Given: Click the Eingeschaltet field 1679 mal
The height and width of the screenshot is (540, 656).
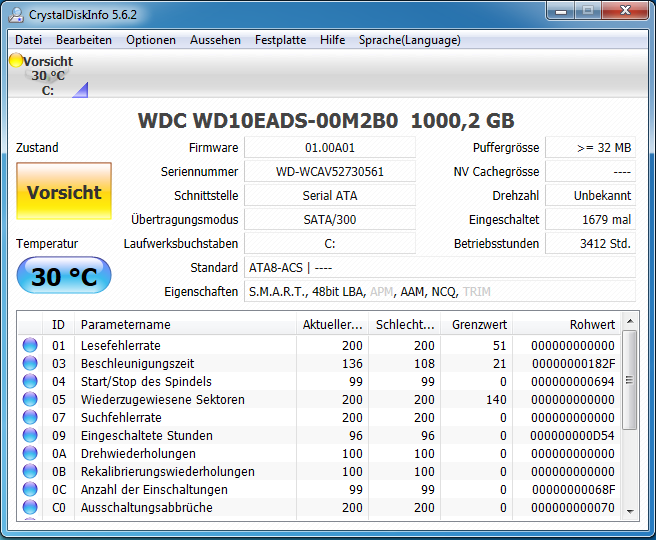Looking at the screenshot, I should click(590, 219).
